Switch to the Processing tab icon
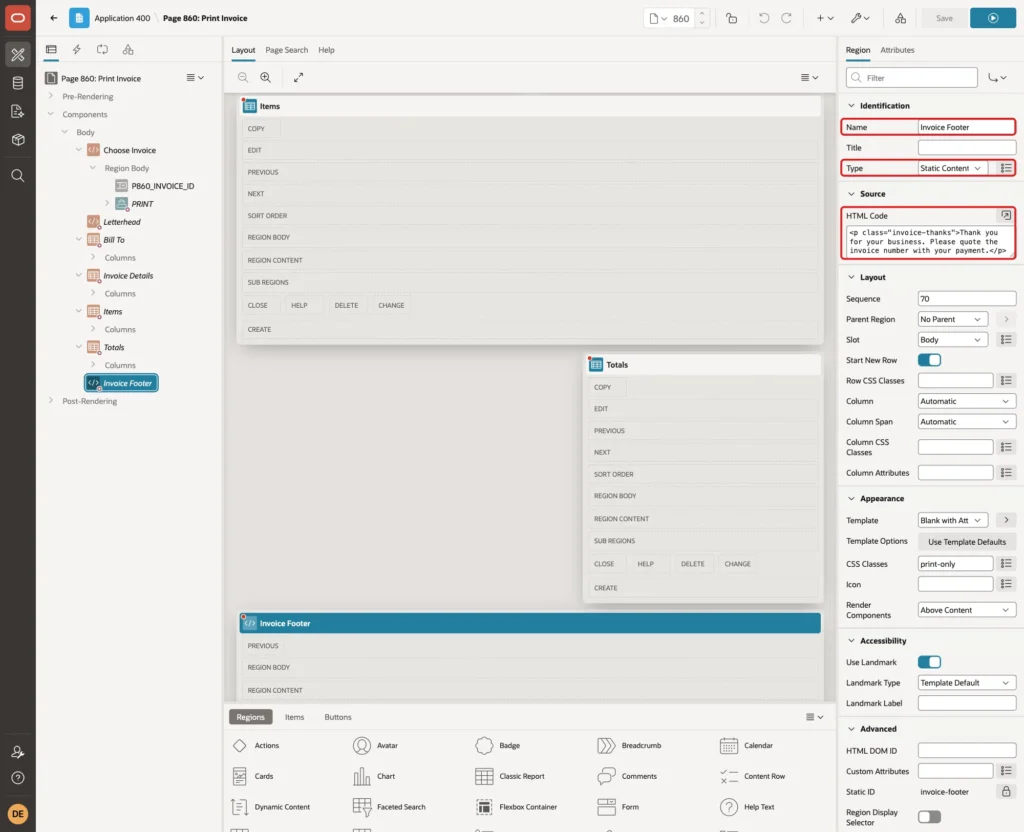This screenshot has height=832, width=1024. [x=103, y=50]
